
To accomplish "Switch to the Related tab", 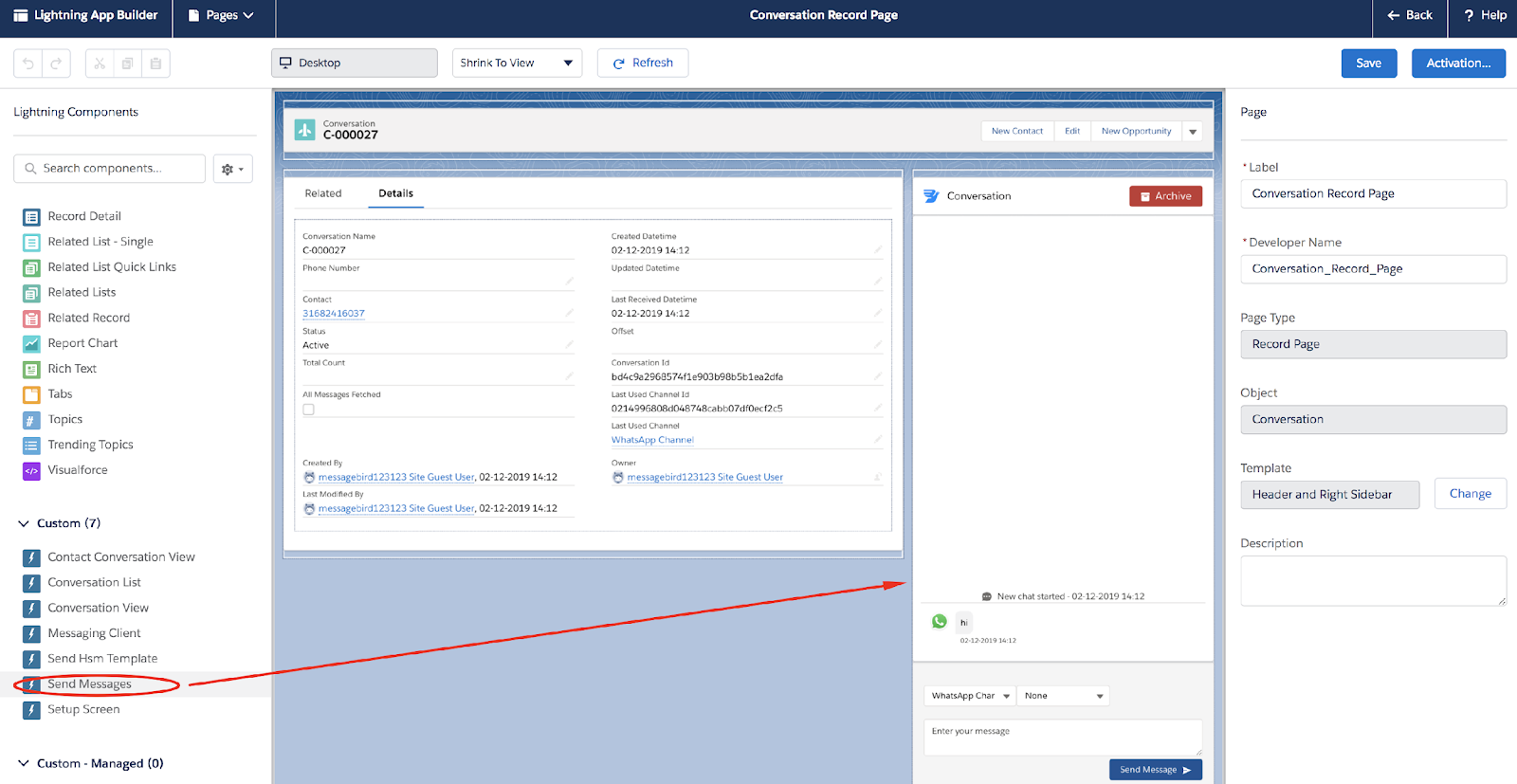I will tap(323, 193).
